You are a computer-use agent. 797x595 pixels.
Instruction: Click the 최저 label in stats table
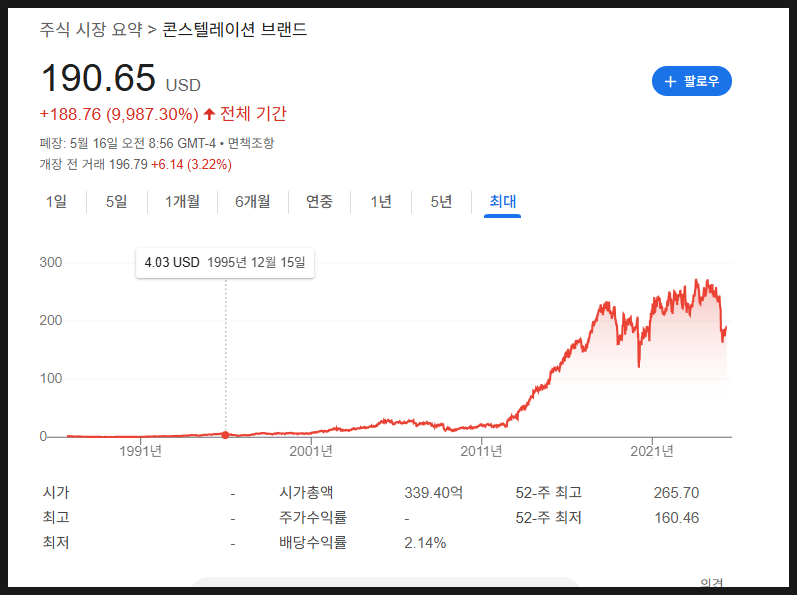(x=56, y=543)
